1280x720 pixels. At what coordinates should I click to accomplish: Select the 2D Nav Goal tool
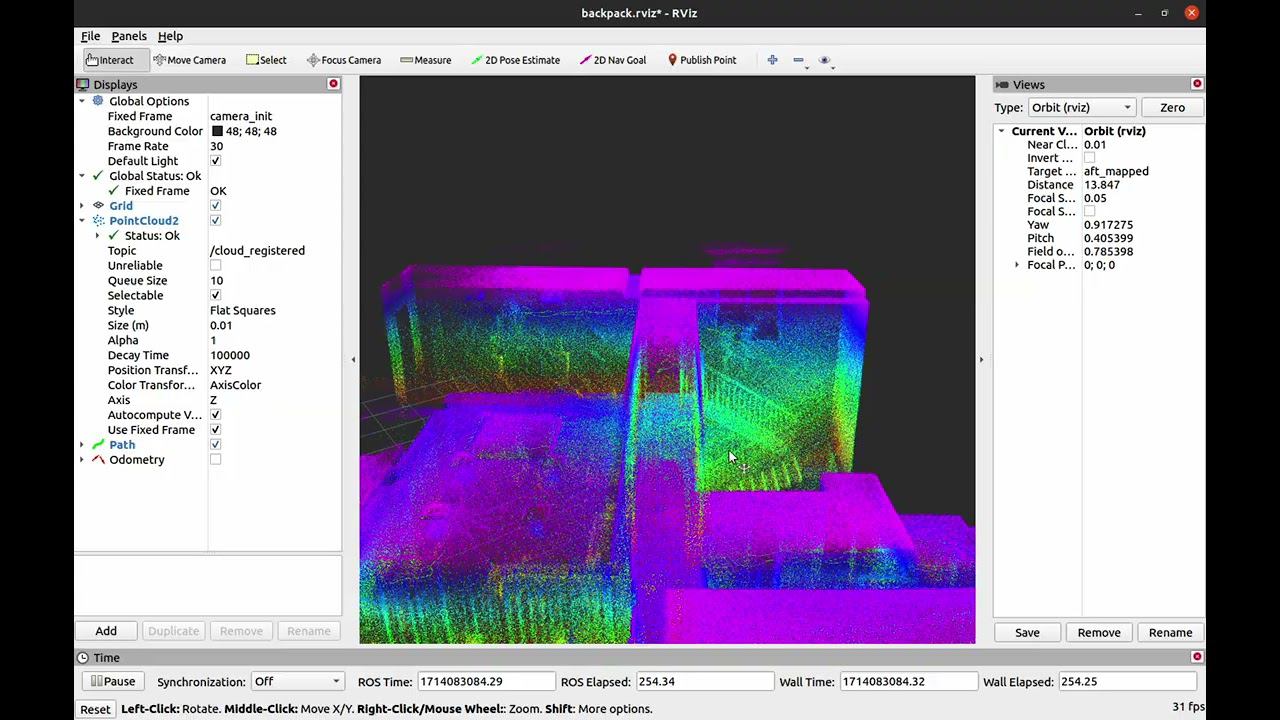tap(612, 60)
